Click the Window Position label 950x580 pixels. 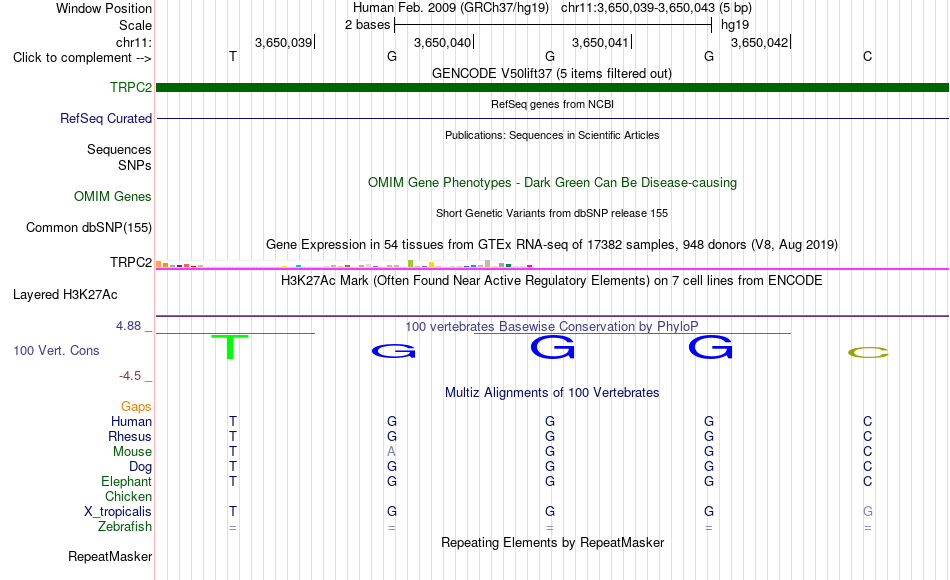click(x=104, y=8)
